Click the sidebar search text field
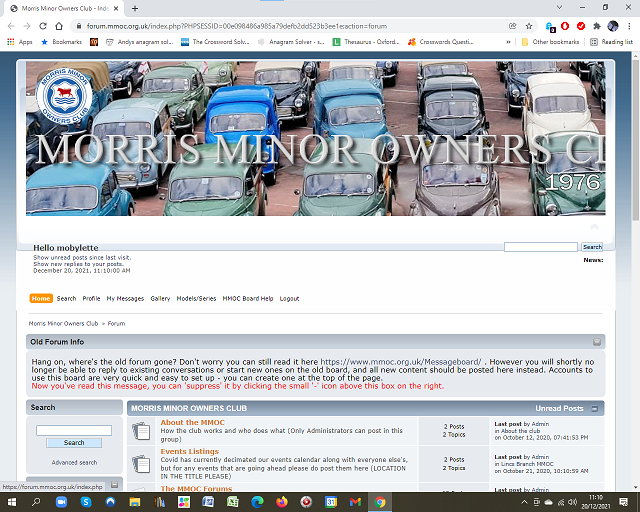 coord(74,430)
